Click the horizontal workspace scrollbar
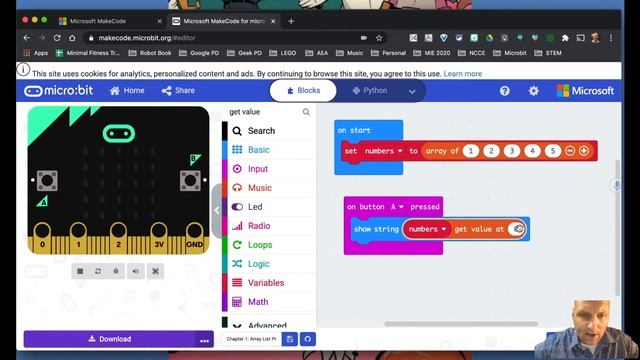The height and width of the screenshot is (360, 640). [461, 324]
